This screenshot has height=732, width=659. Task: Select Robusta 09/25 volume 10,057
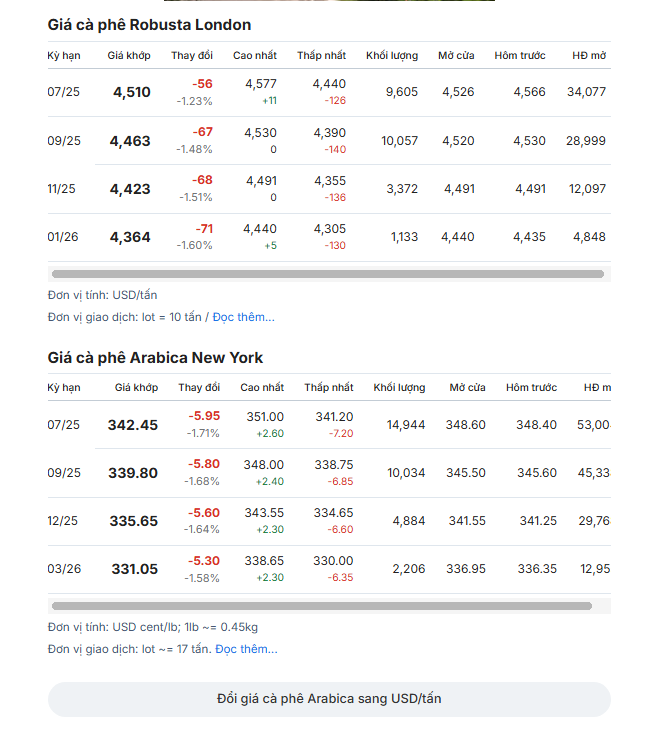coord(400,141)
